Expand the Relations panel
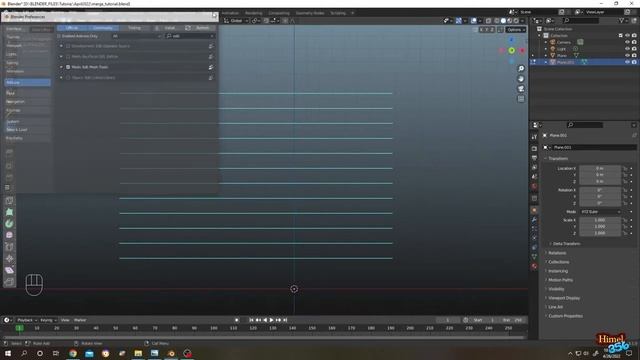This screenshot has height=360, width=640. coord(557,253)
